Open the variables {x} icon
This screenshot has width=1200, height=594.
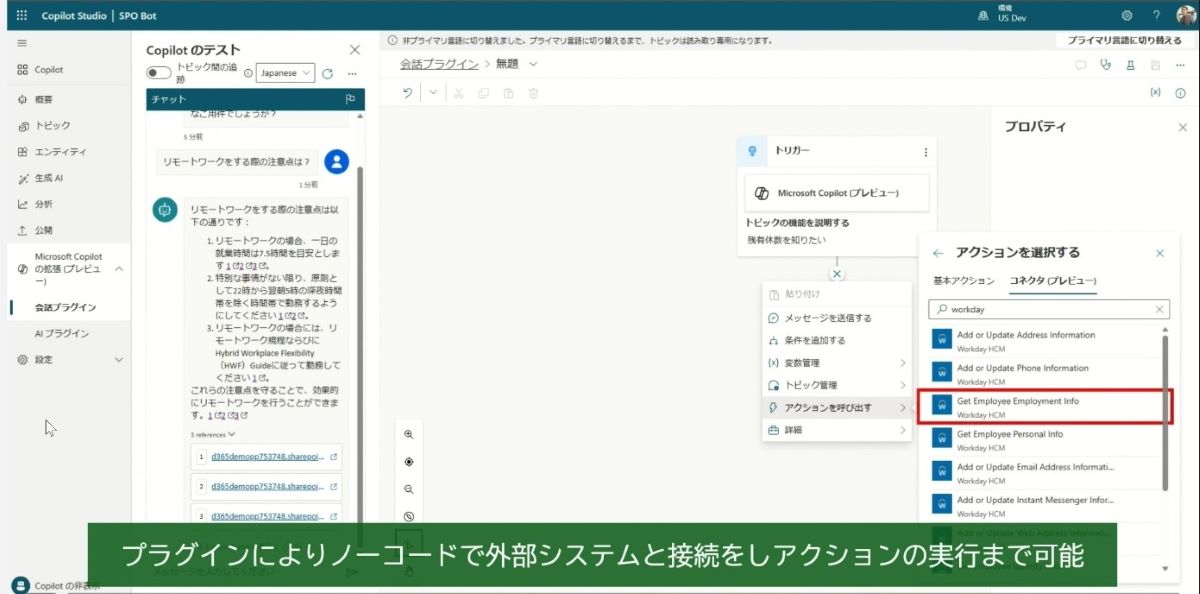coord(1156,92)
